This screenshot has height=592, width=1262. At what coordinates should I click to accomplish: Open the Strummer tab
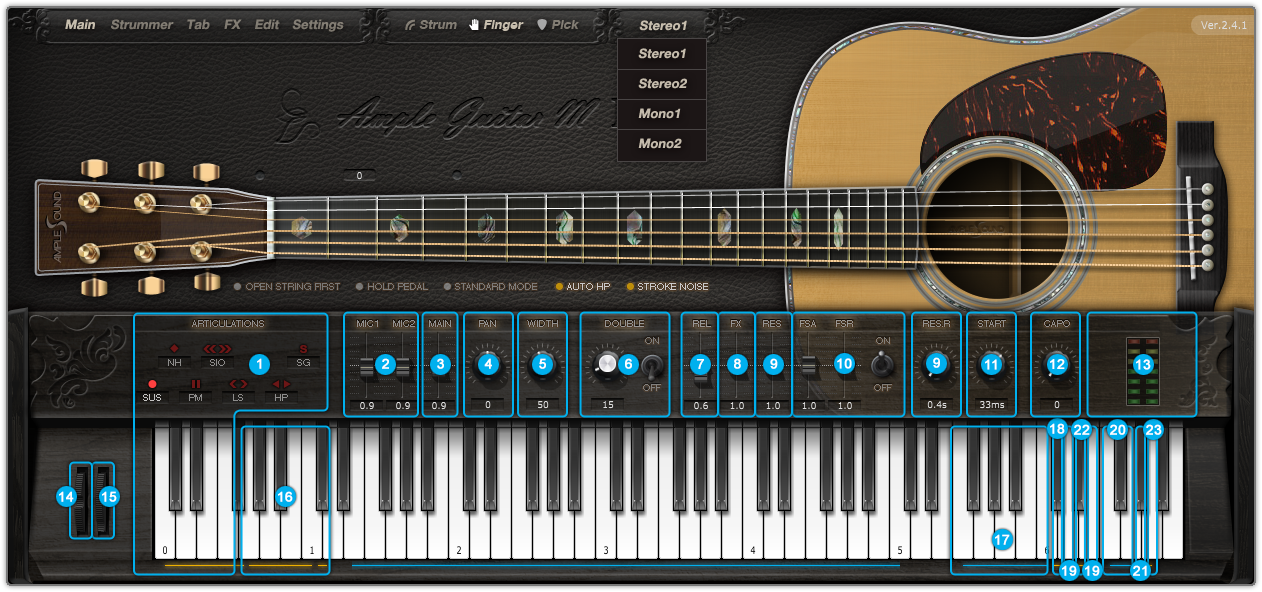142,25
